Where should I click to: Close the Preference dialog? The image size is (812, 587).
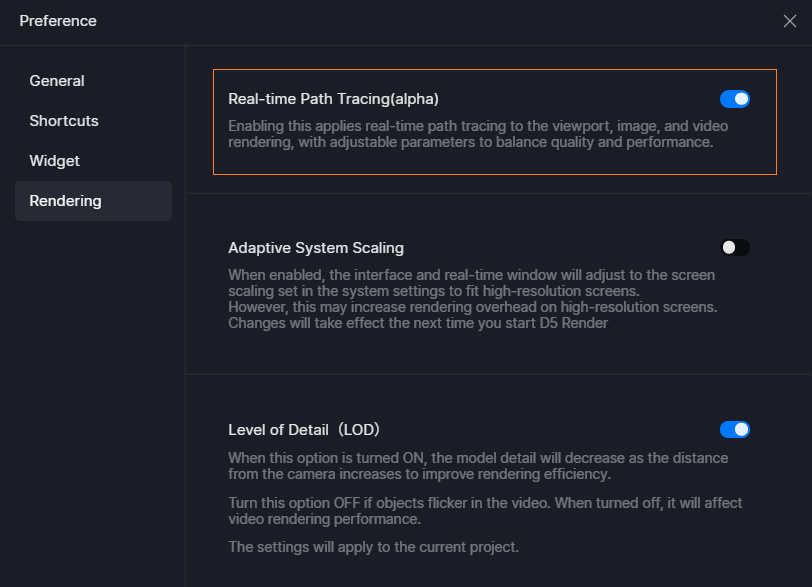(789, 21)
